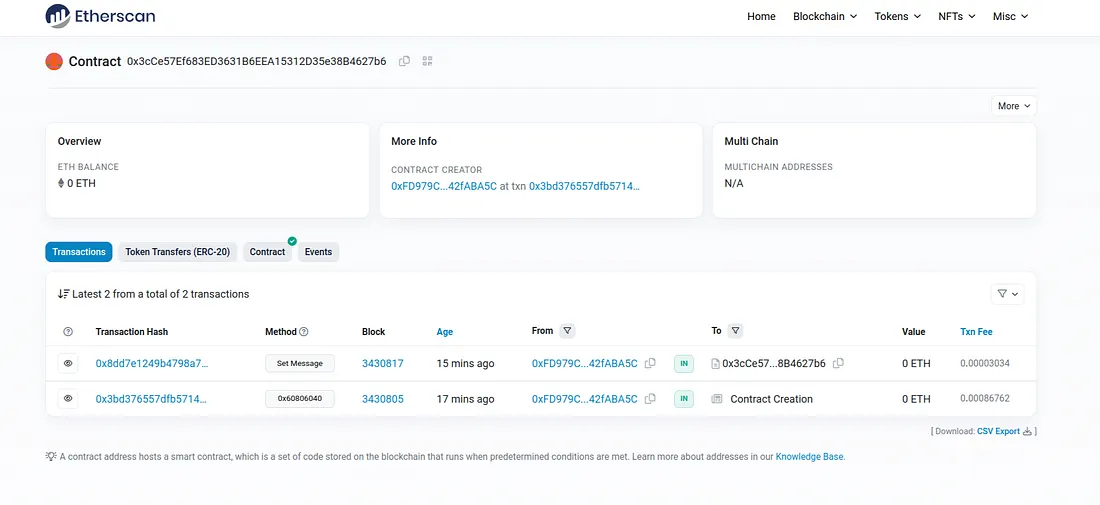This screenshot has height=505, width=1100.
Task: Toggle the Age column time format
Action: (x=444, y=332)
